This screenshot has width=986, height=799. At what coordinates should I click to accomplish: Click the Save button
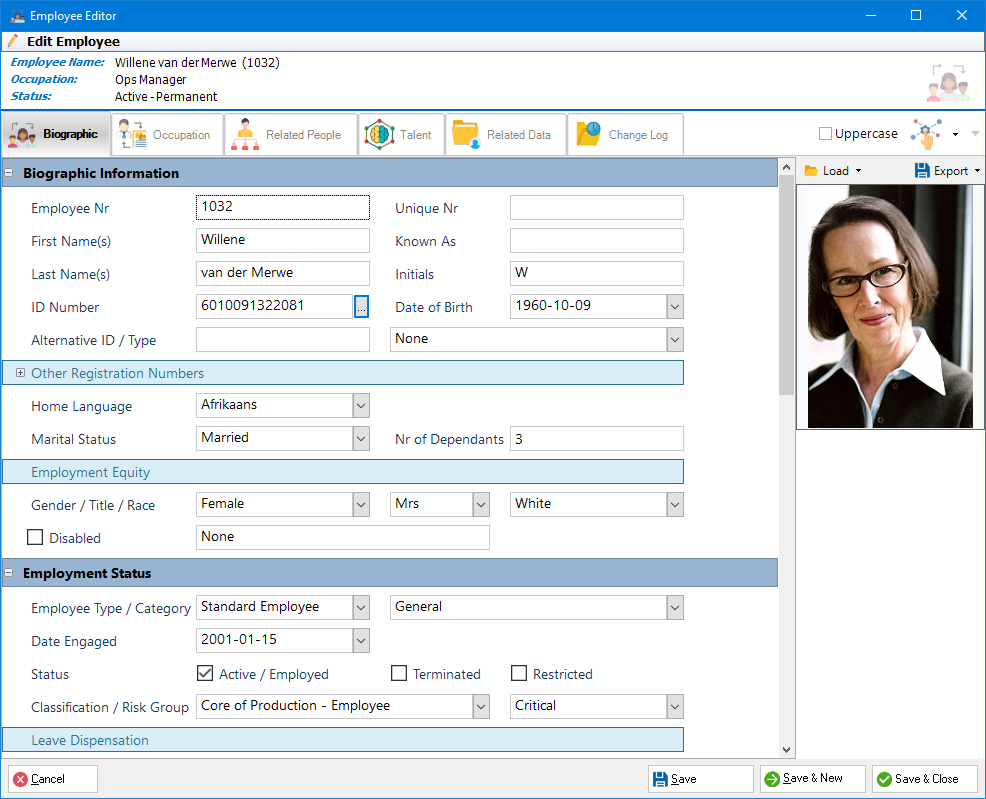tap(701, 779)
